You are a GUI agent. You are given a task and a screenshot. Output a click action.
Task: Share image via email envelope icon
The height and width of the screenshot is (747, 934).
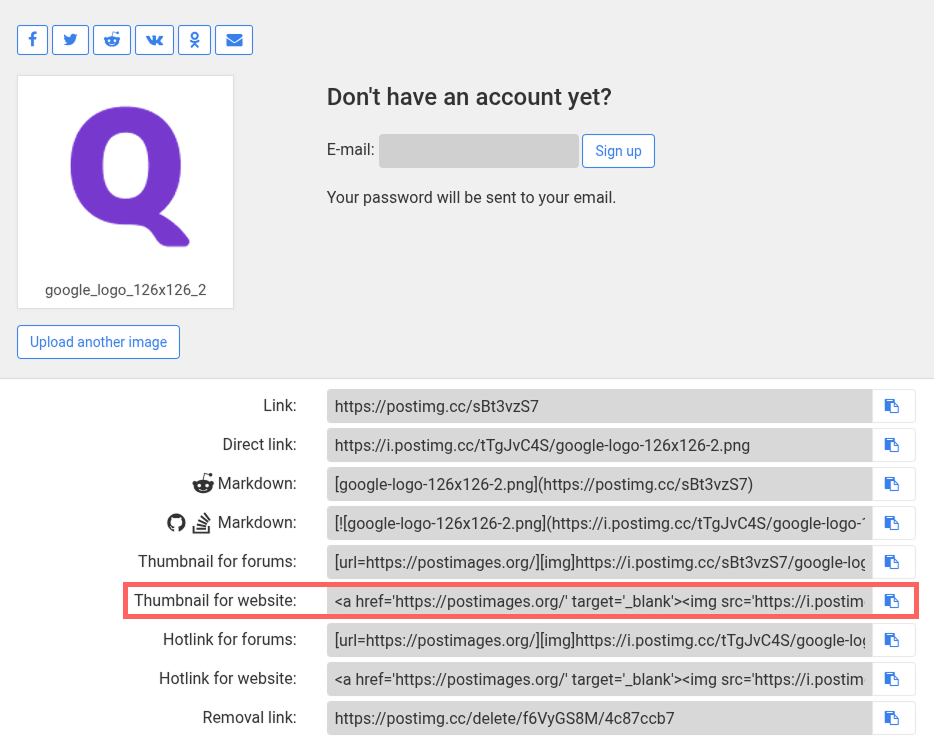pyautogui.click(x=234, y=40)
